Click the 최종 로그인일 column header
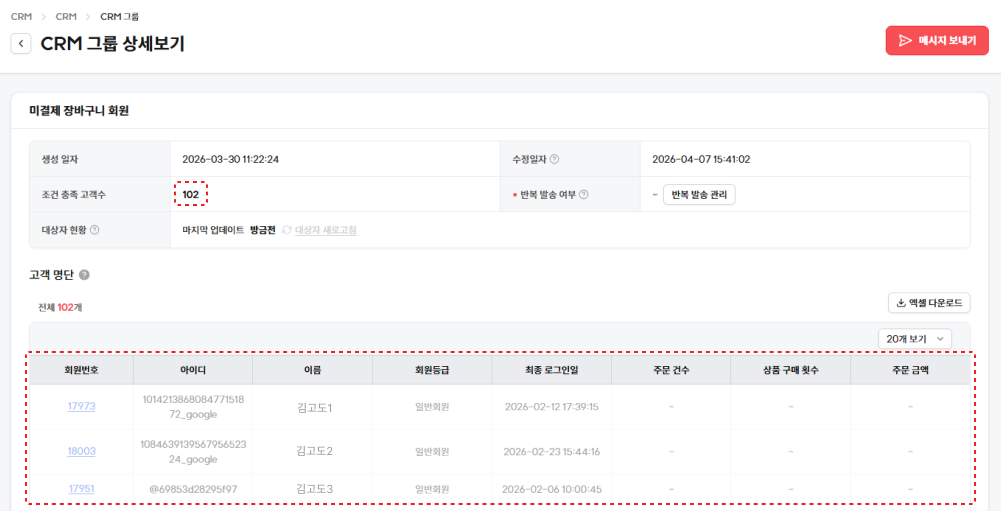The height and width of the screenshot is (511, 1001). pos(552,370)
